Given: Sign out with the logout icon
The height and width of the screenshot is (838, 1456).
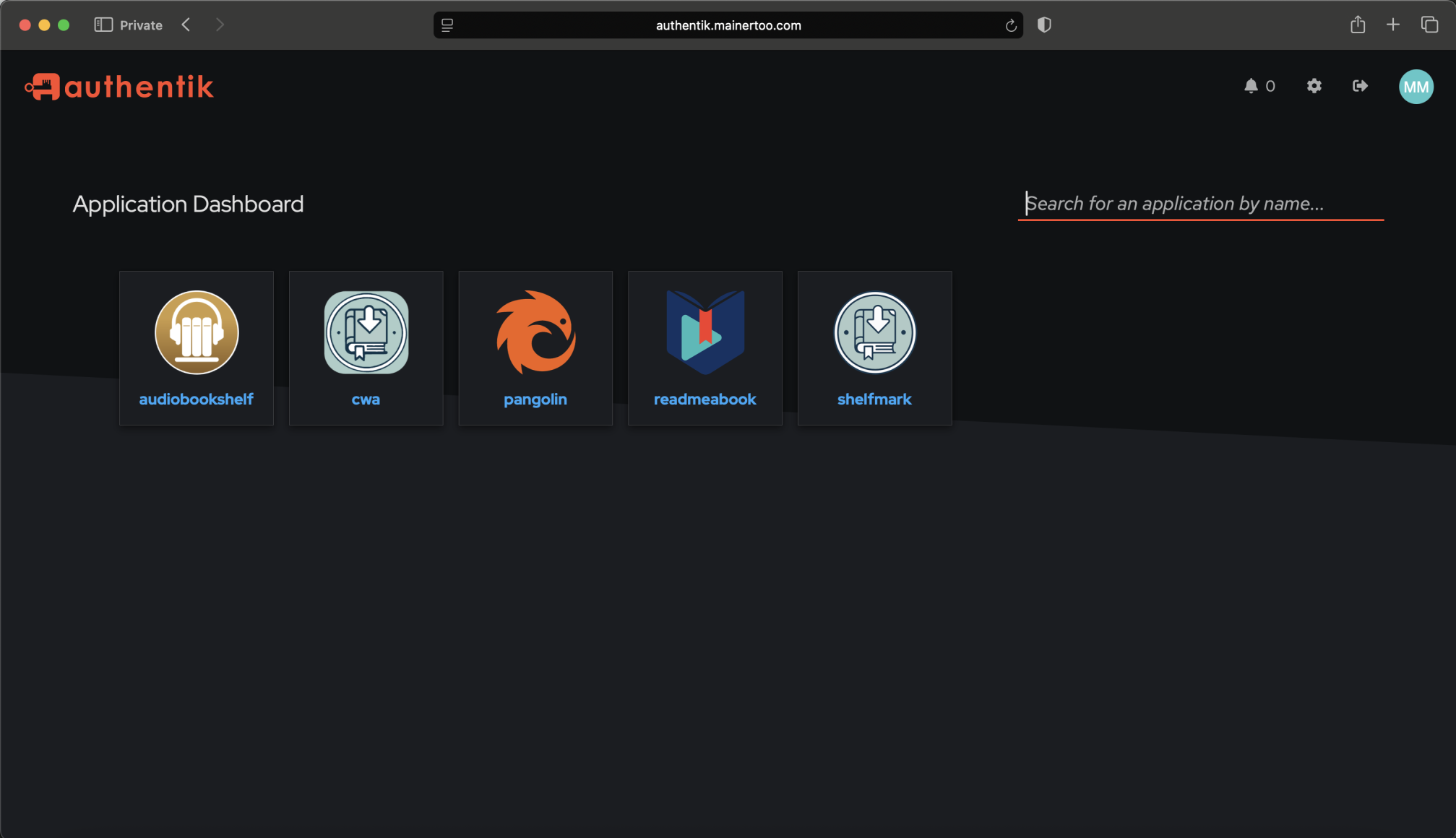Looking at the screenshot, I should point(1360,87).
